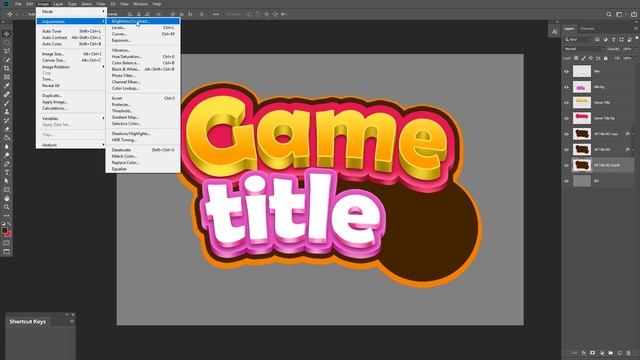Screen dimensions: 640x360
Task: Switch to the Channels tab
Action: (587, 29)
